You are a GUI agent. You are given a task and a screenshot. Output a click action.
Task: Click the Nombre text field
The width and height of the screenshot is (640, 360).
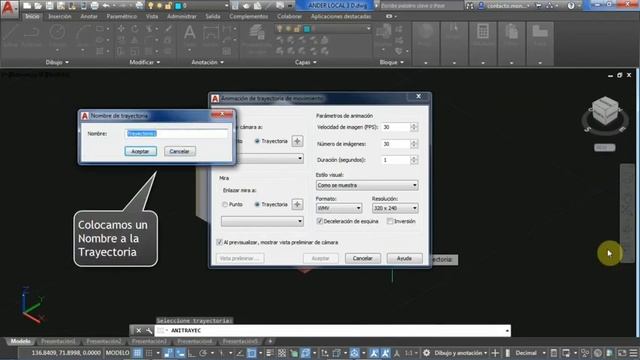click(176, 133)
